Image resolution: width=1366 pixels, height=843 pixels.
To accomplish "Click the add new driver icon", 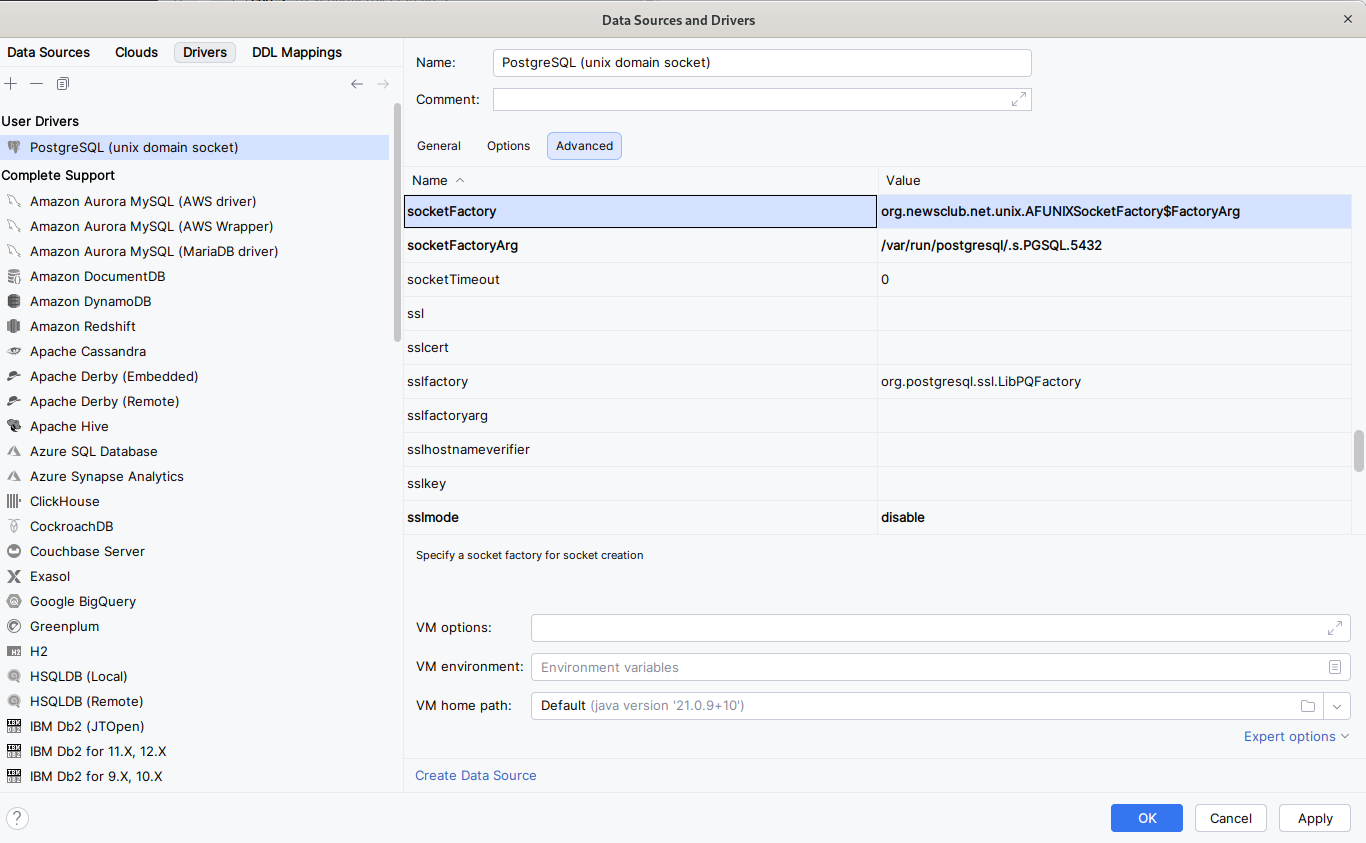I will tap(11, 84).
